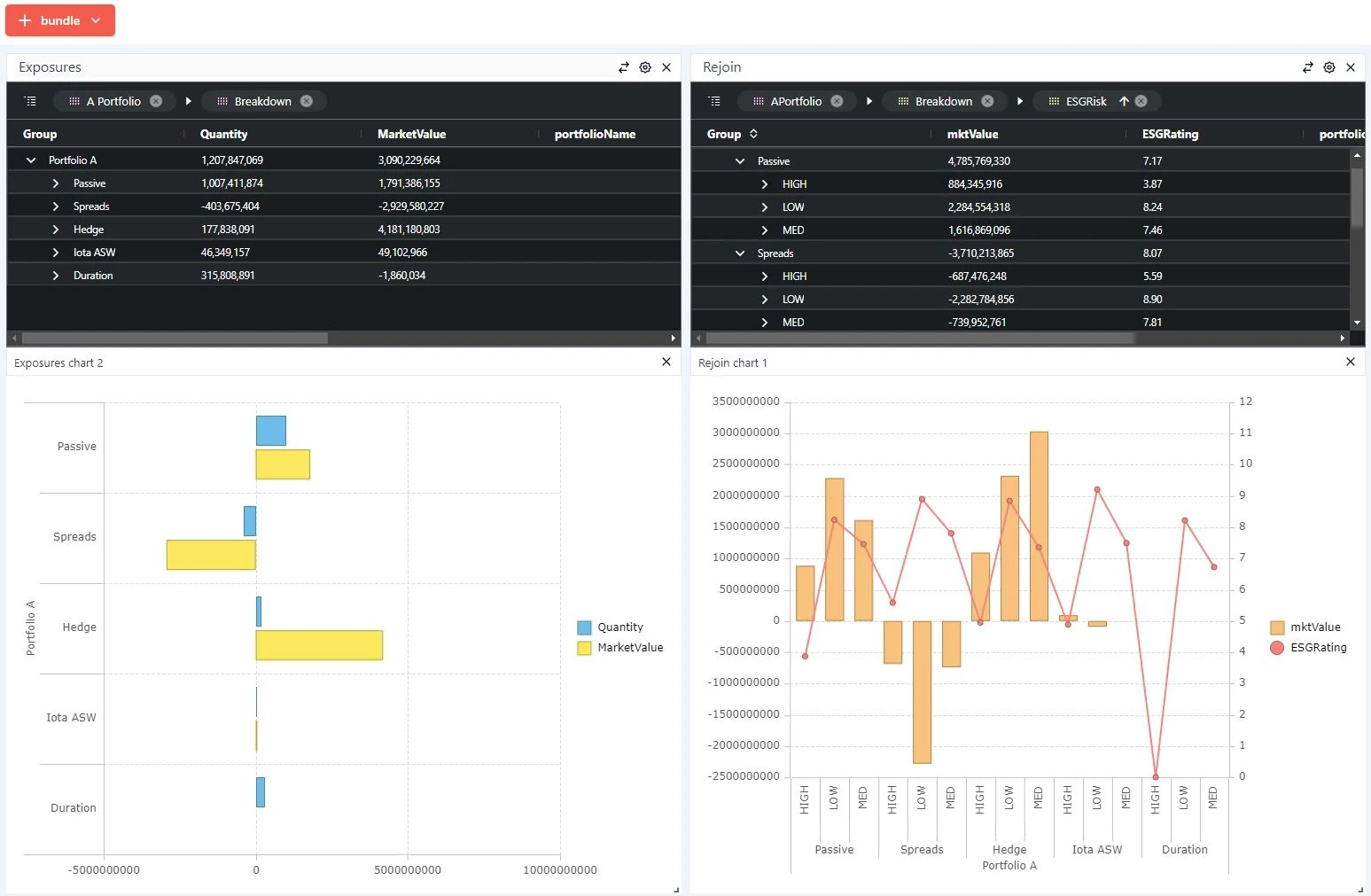Image resolution: width=1371 pixels, height=896 pixels.
Task: Select cell 3,090,229,664 in Exposures
Action: pos(409,160)
